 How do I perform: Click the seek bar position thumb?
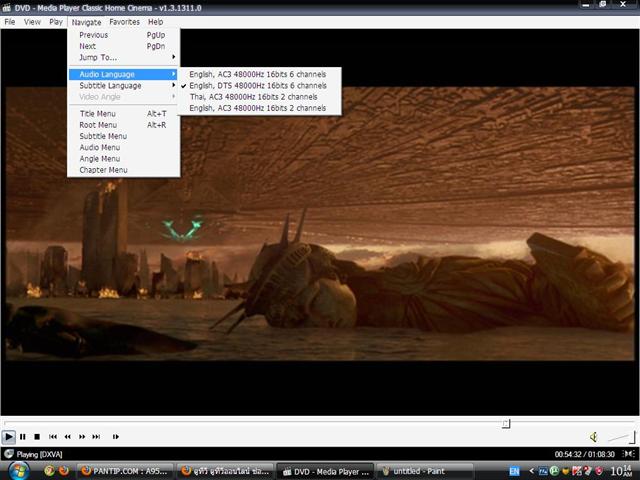click(x=506, y=424)
